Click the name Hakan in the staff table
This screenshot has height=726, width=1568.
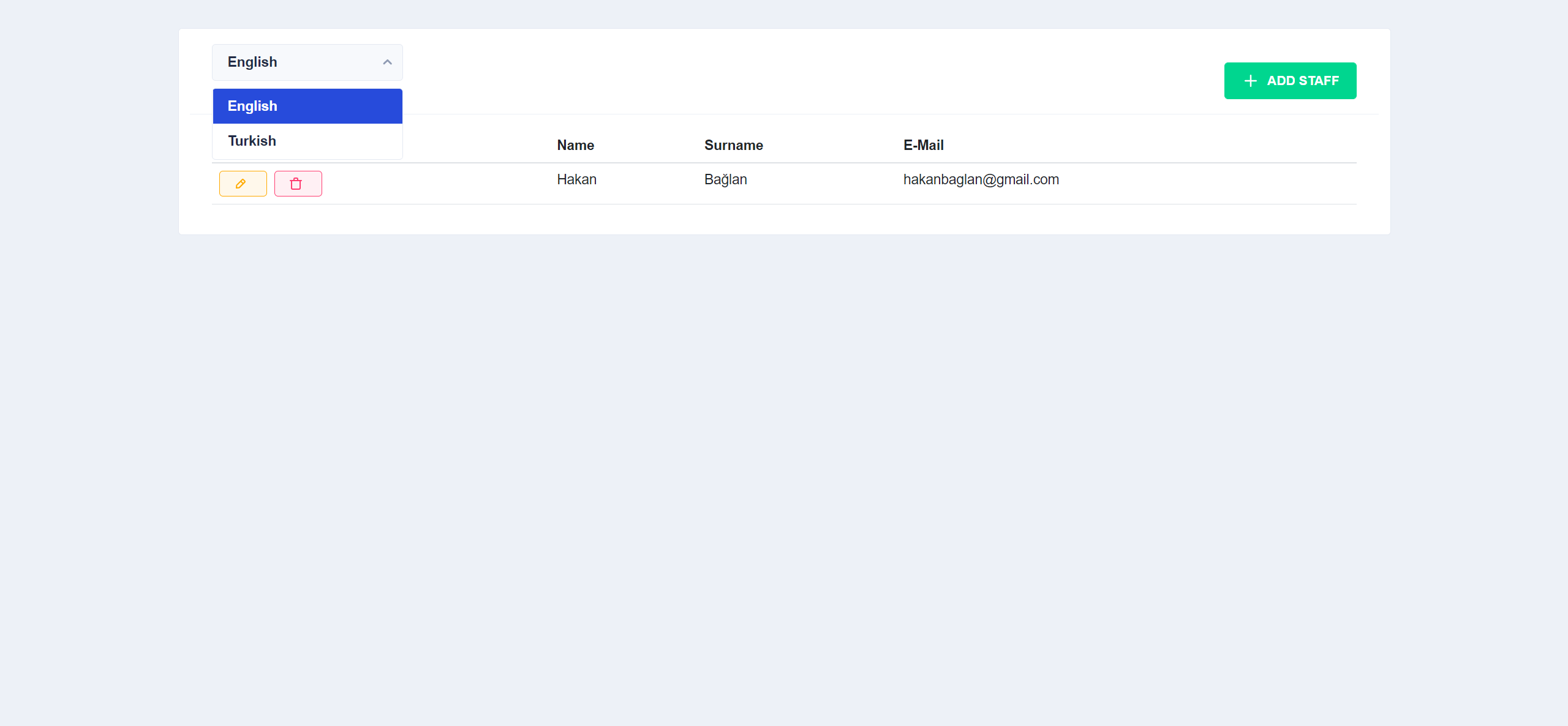point(576,179)
